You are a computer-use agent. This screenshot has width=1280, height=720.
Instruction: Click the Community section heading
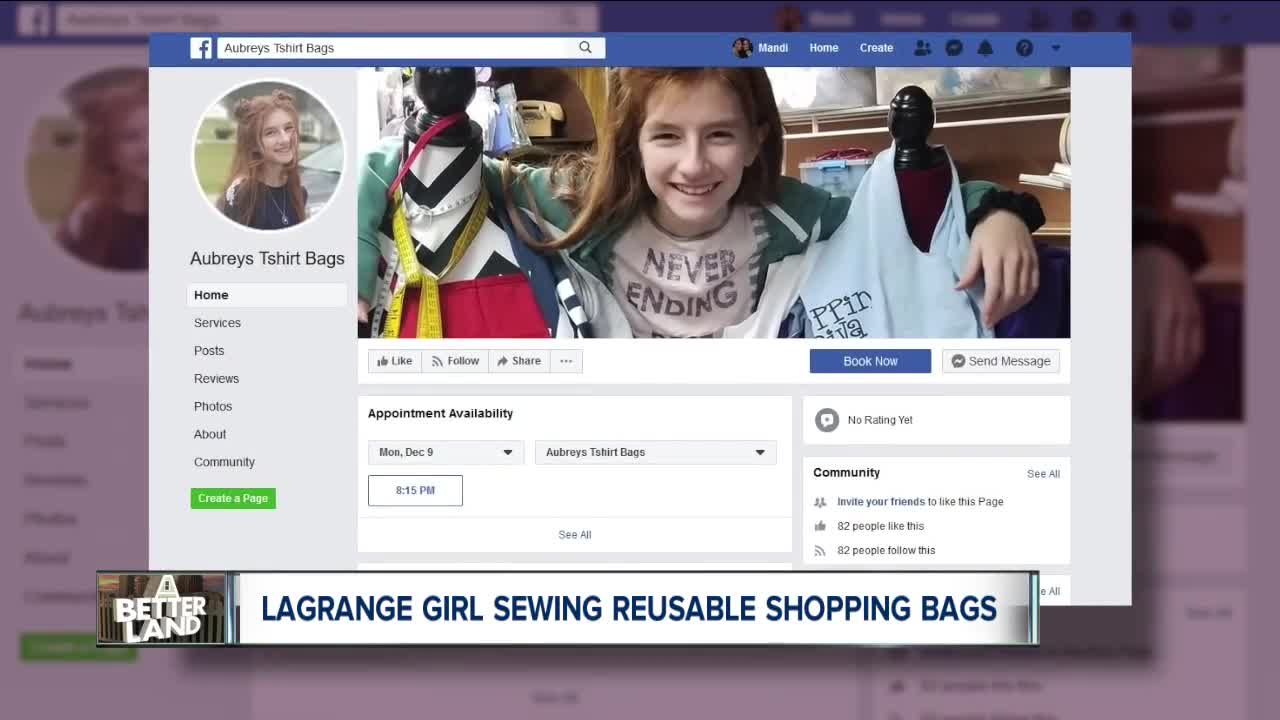coord(846,472)
